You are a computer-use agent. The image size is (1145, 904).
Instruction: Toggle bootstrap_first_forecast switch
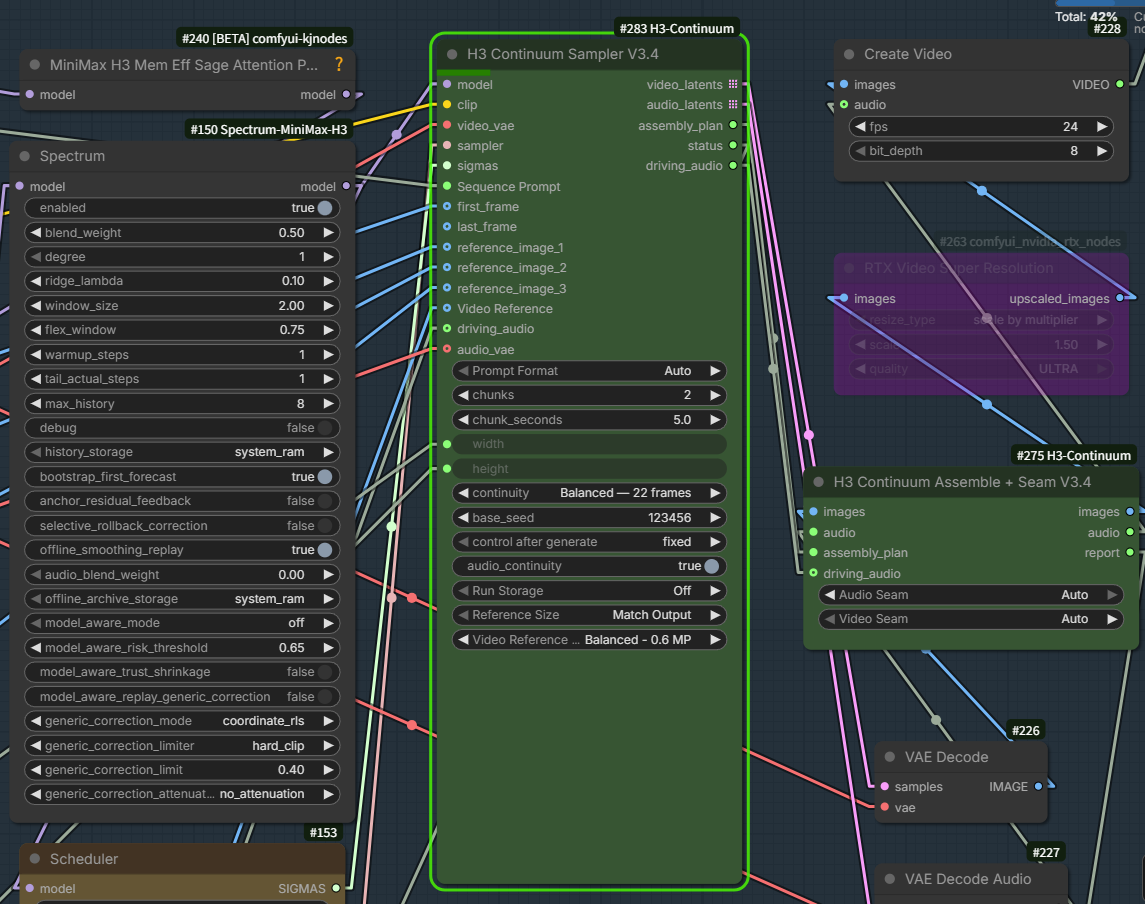coord(325,477)
